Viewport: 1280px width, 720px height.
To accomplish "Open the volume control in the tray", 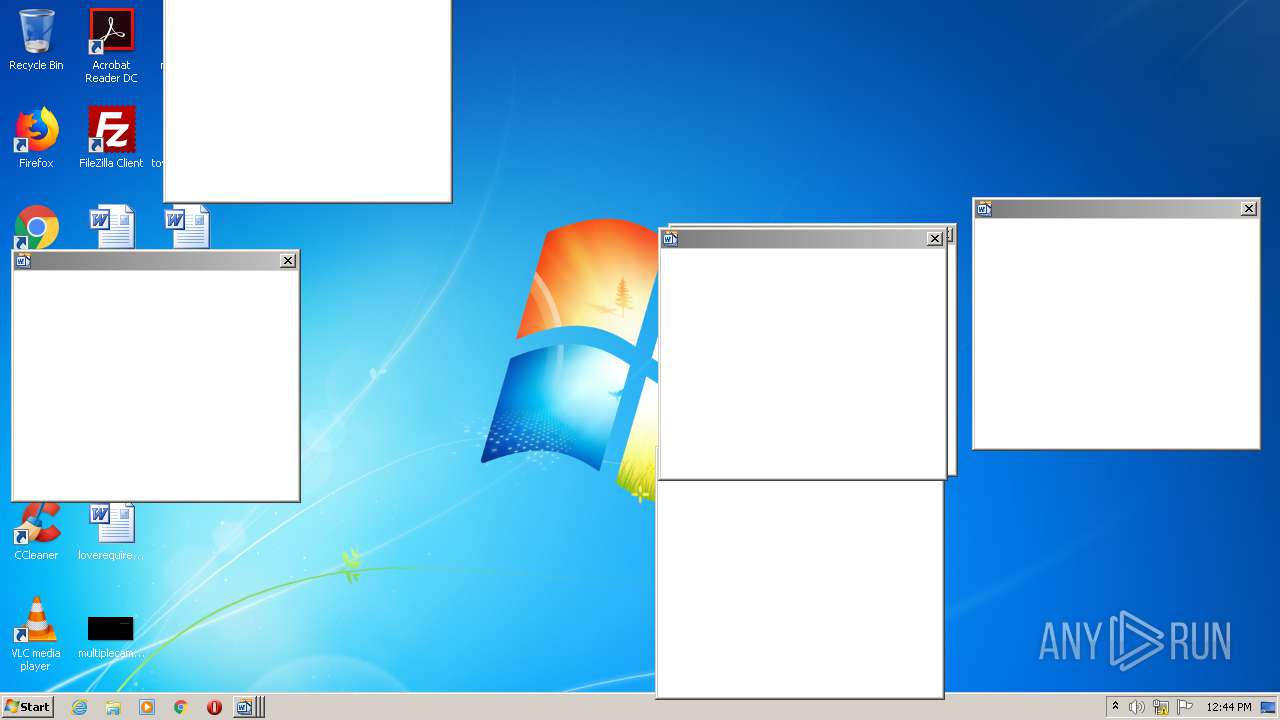I will 1137,707.
